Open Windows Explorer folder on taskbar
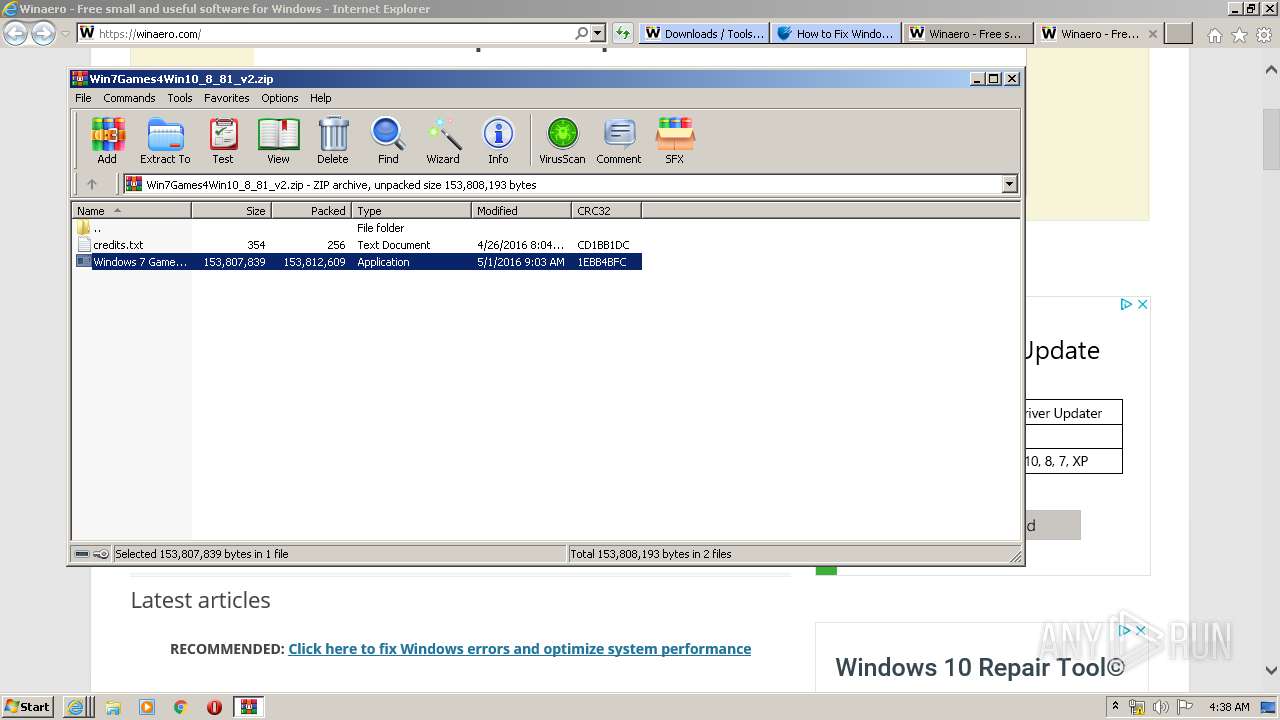The width and height of the screenshot is (1280, 720). point(113,707)
